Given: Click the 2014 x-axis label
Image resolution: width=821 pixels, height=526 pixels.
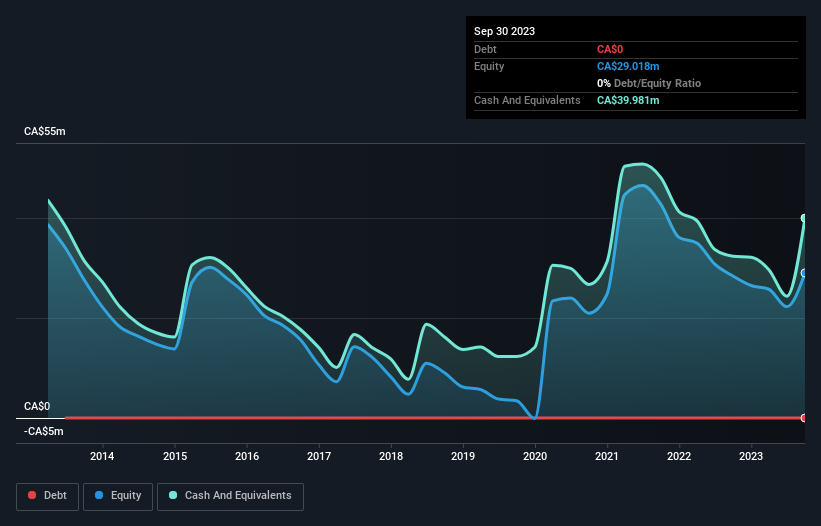Looking at the screenshot, I should [x=102, y=456].
